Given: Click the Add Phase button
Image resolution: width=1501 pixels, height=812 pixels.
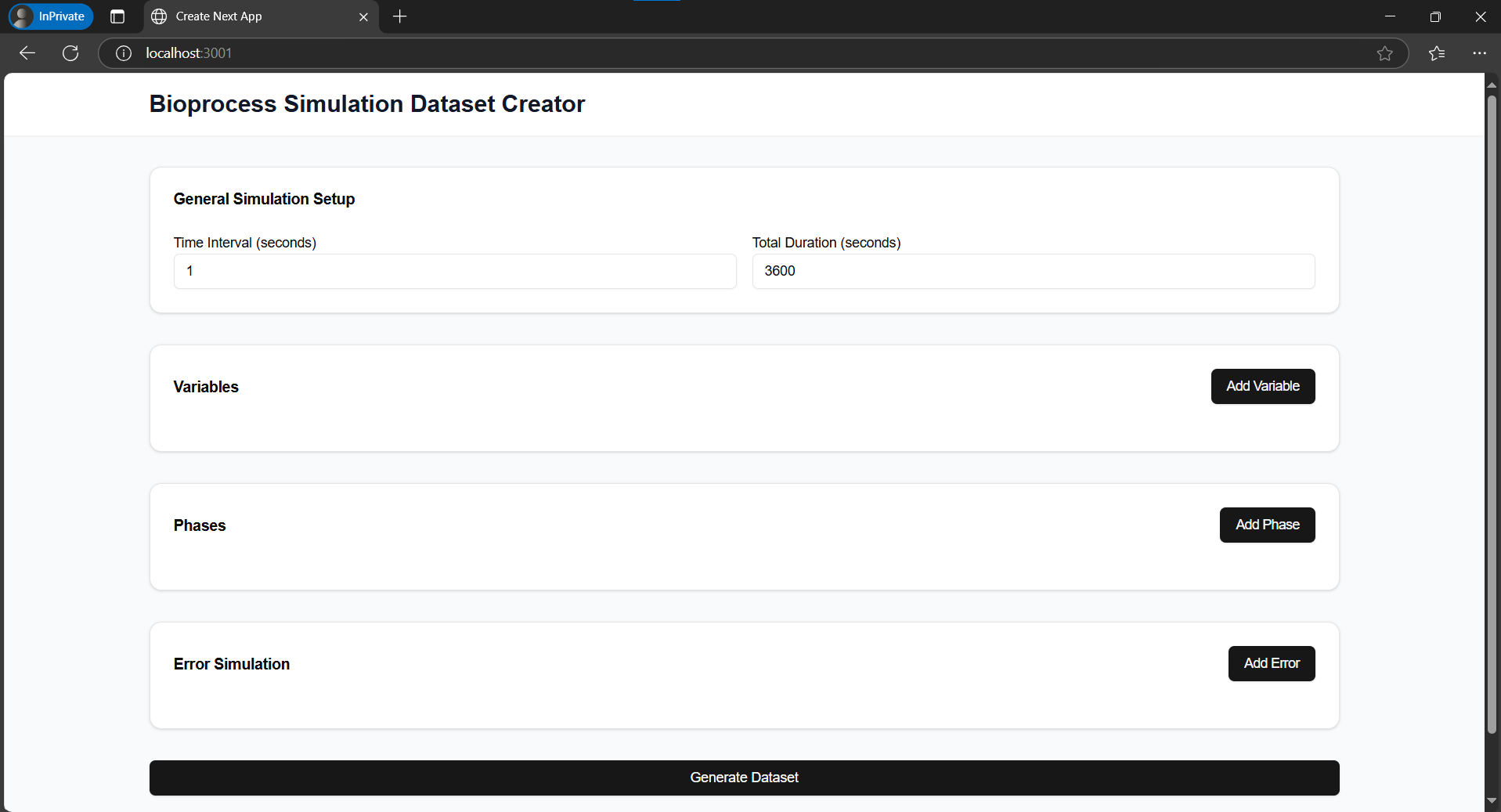Looking at the screenshot, I should [x=1268, y=525].
